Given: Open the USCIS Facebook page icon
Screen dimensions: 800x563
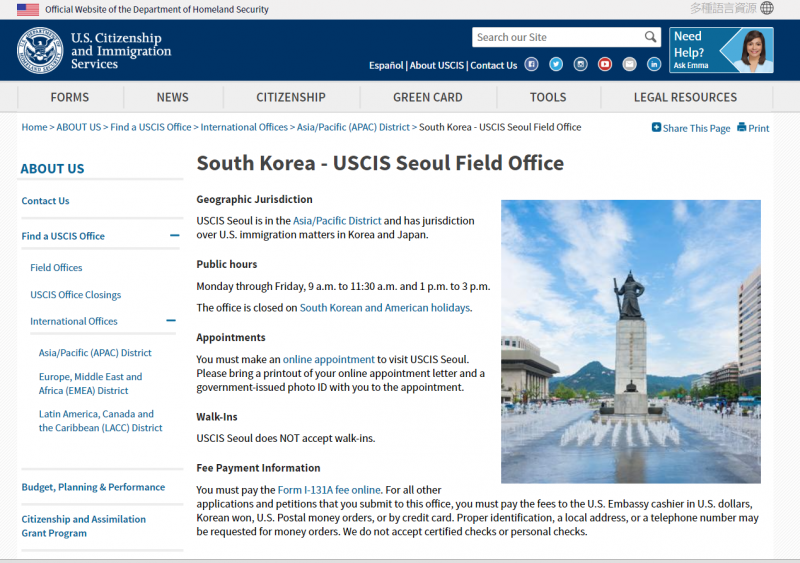Looking at the screenshot, I should pyautogui.click(x=531, y=64).
